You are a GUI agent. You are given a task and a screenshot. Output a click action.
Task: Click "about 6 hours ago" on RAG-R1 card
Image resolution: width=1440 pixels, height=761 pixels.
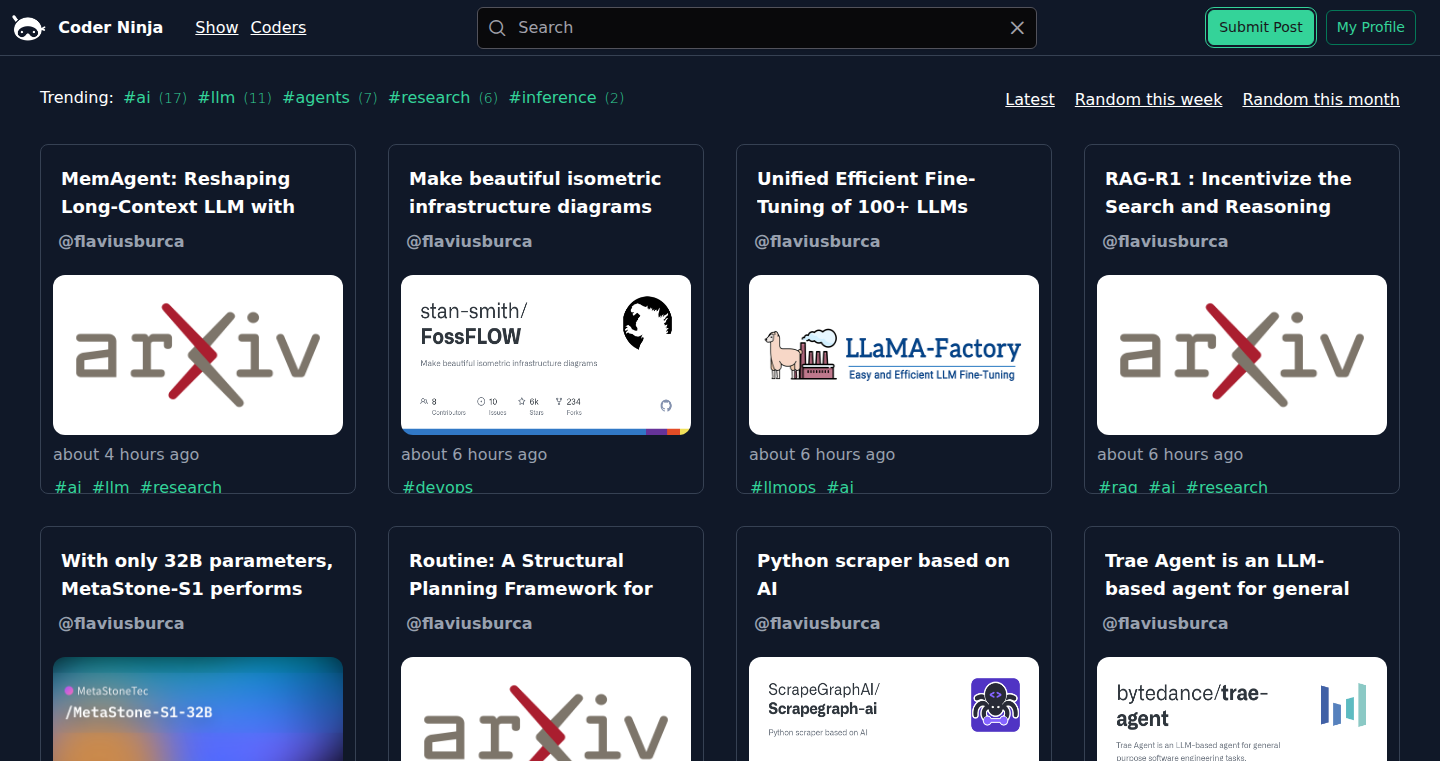pyautogui.click(x=1170, y=454)
